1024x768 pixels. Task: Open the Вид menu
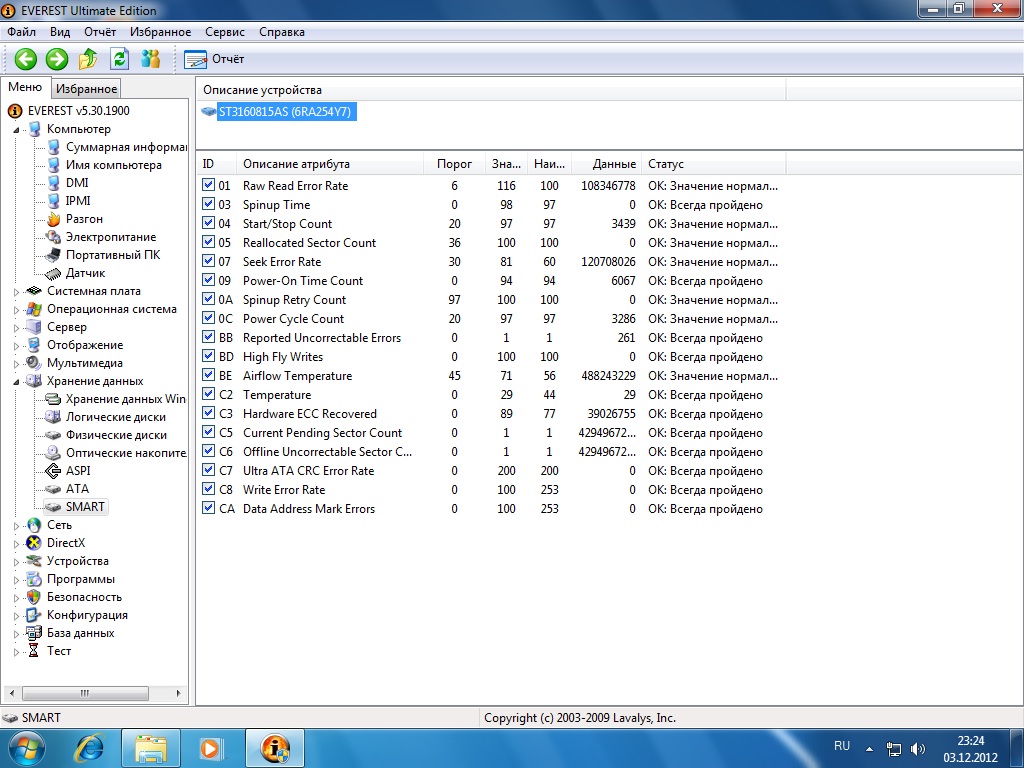pyautogui.click(x=59, y=32)
